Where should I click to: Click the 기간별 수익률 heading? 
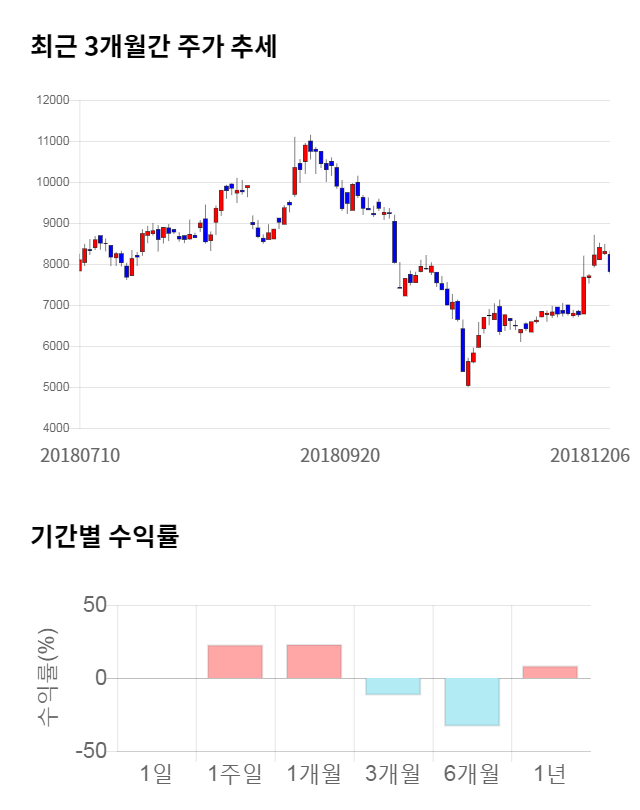pyautogui.click(x=104, y=536)
